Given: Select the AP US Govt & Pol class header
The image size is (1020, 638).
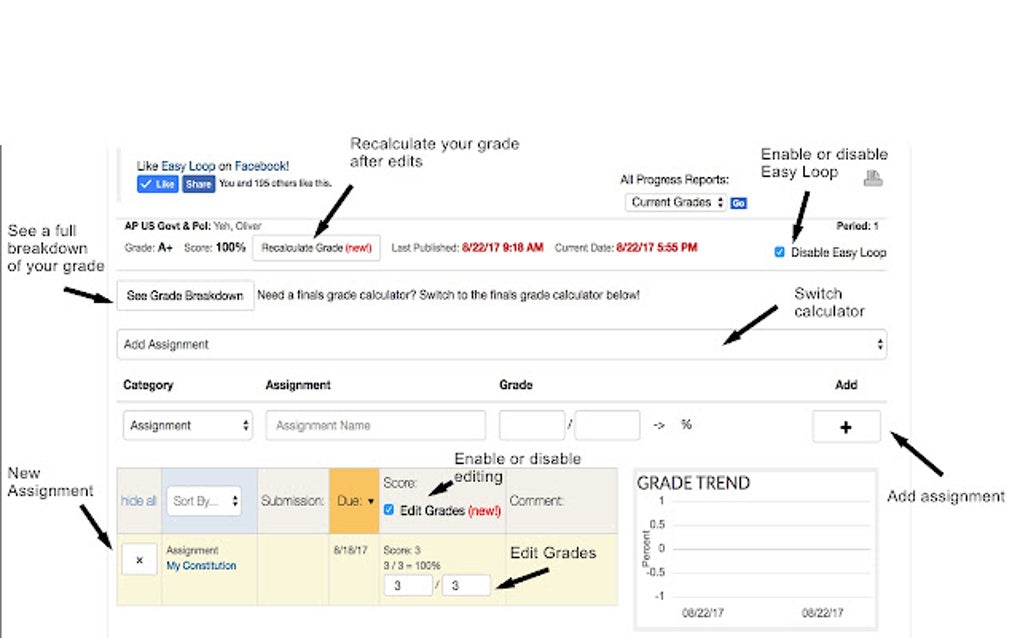Looking at the screenshot, I should click(165, 226).
